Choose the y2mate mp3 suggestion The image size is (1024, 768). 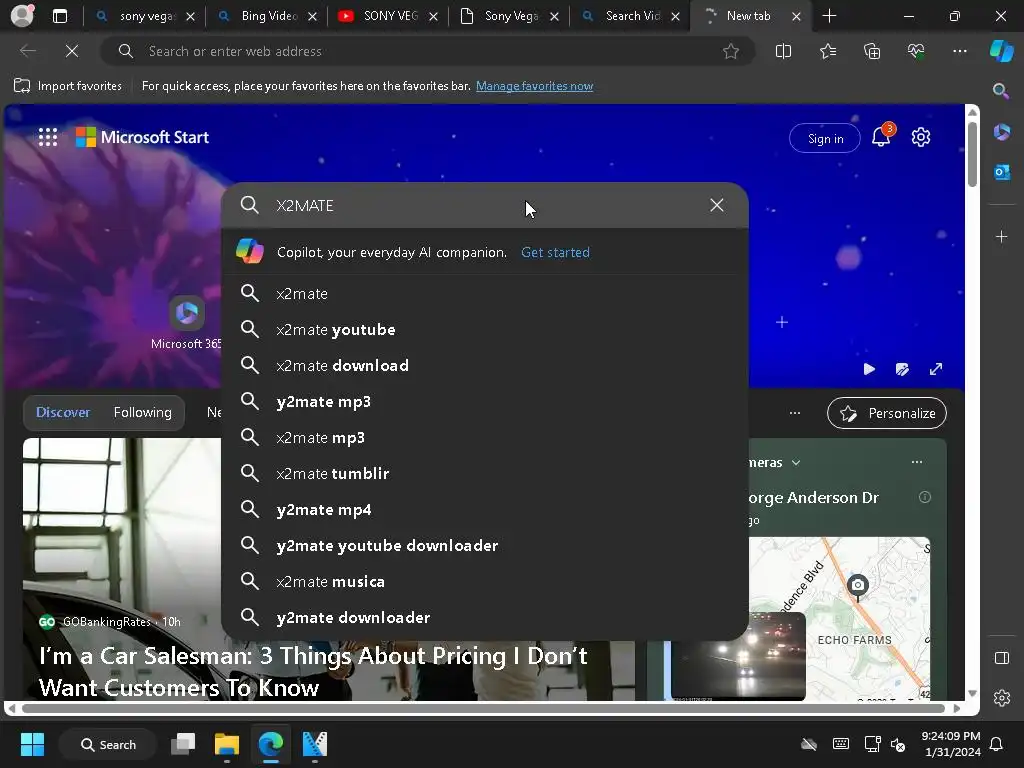tap(485, 401)
